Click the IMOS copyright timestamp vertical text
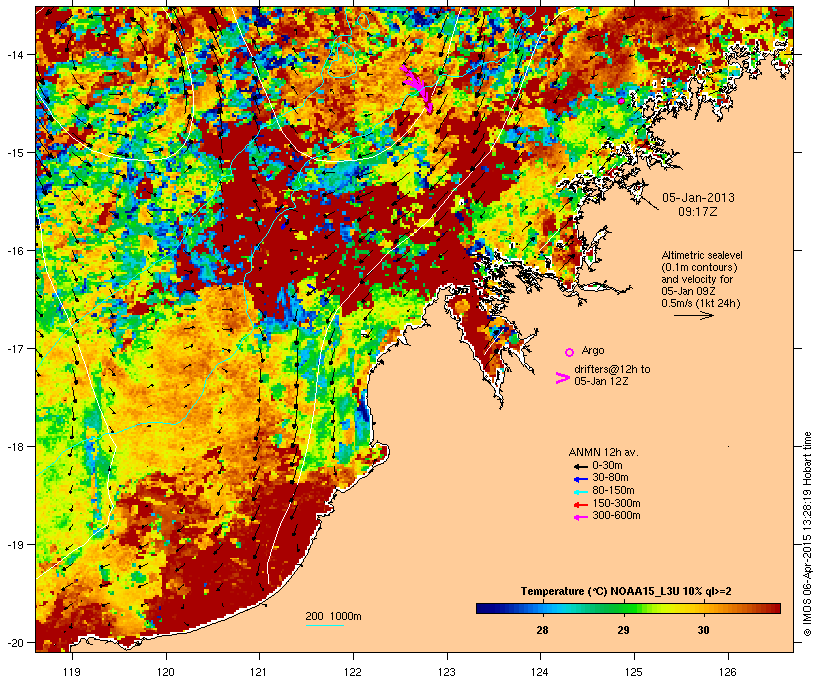820x680 pixels. (x=807, y=534)
